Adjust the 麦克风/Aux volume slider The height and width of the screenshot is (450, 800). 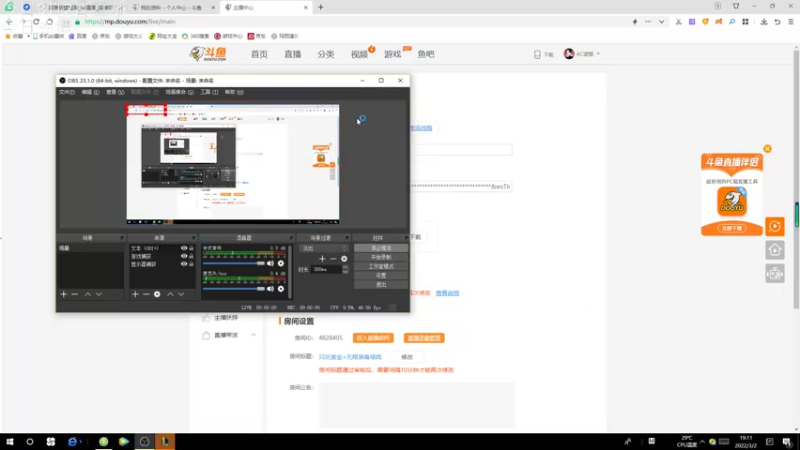pyautogui.click(x=234, y=289)
